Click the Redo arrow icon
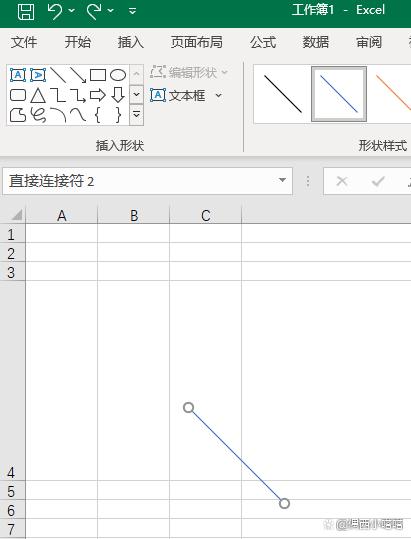Screen dimensions: 411x539 (x=94, y=11)
